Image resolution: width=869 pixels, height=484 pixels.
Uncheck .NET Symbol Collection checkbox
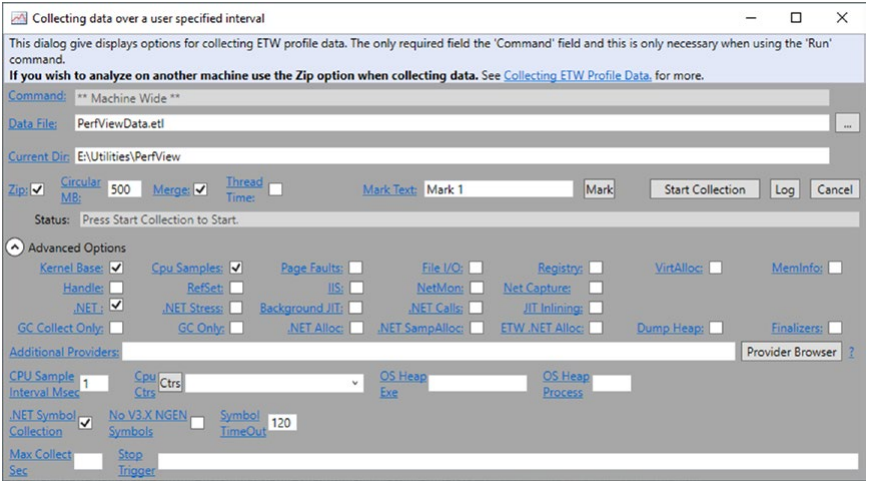(85, 423)
